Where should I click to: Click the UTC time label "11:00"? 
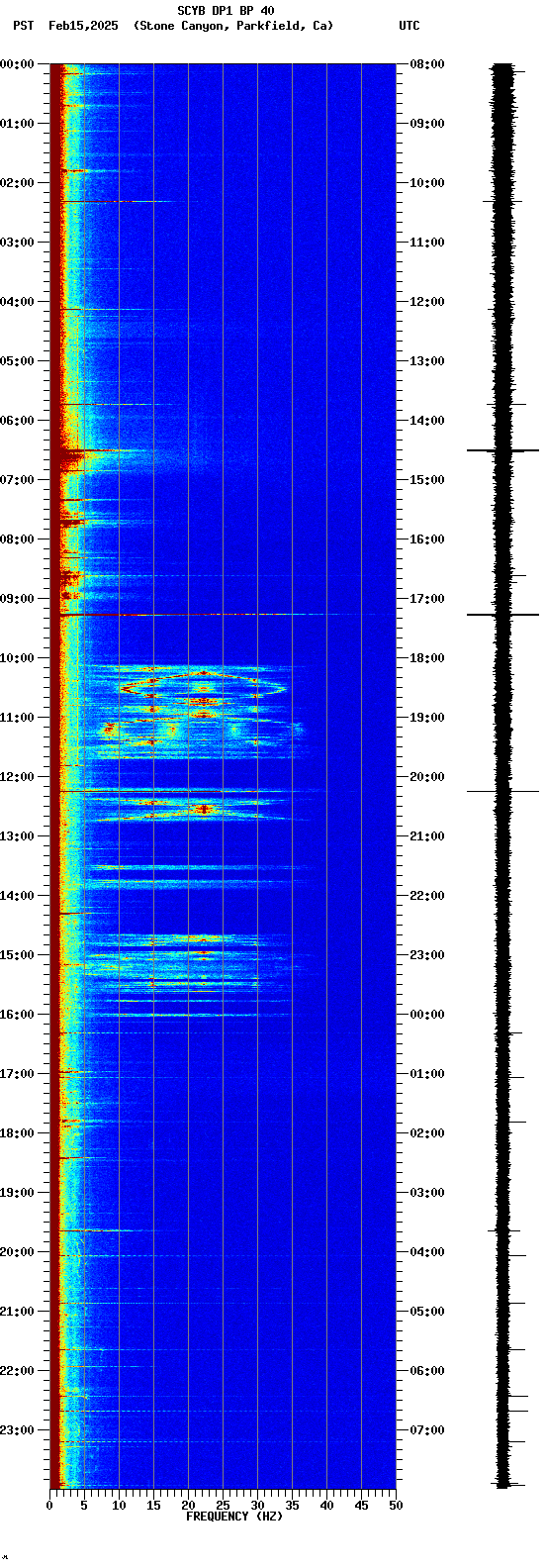(x=427, y=243)
